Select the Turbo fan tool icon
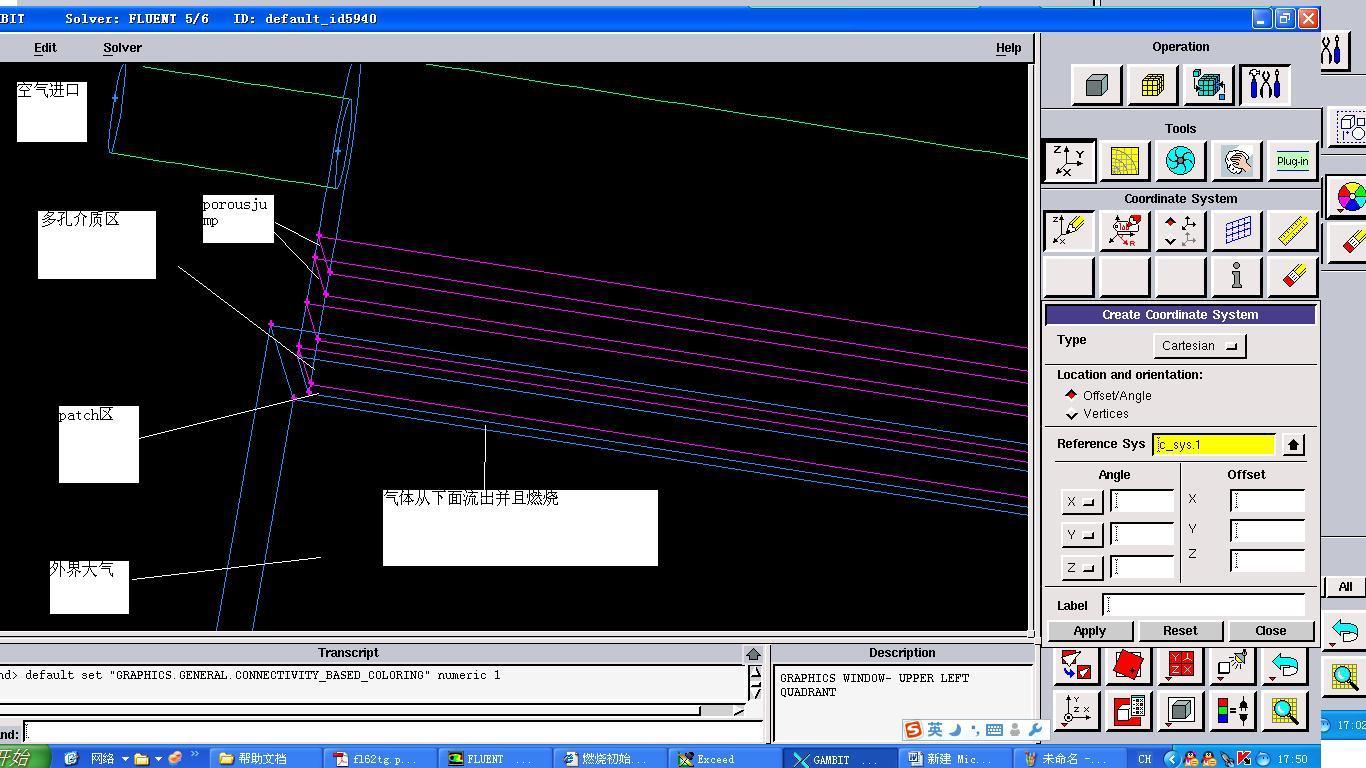This screenshot has width=1366, height=768. [x=1180, y=161]
